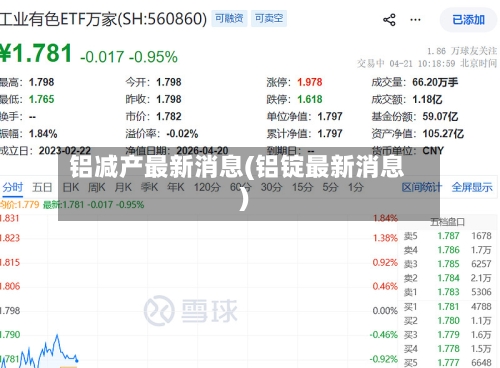Image resolution: width=500 pixels, height=368 pixels.
Task: Select the 买3 order row at 1.779
Action: tap(447, 335)
